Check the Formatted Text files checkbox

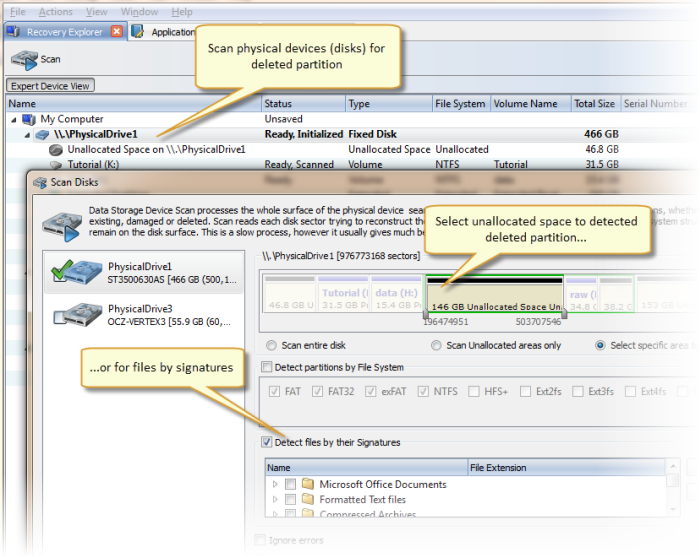tap(290, 499)
